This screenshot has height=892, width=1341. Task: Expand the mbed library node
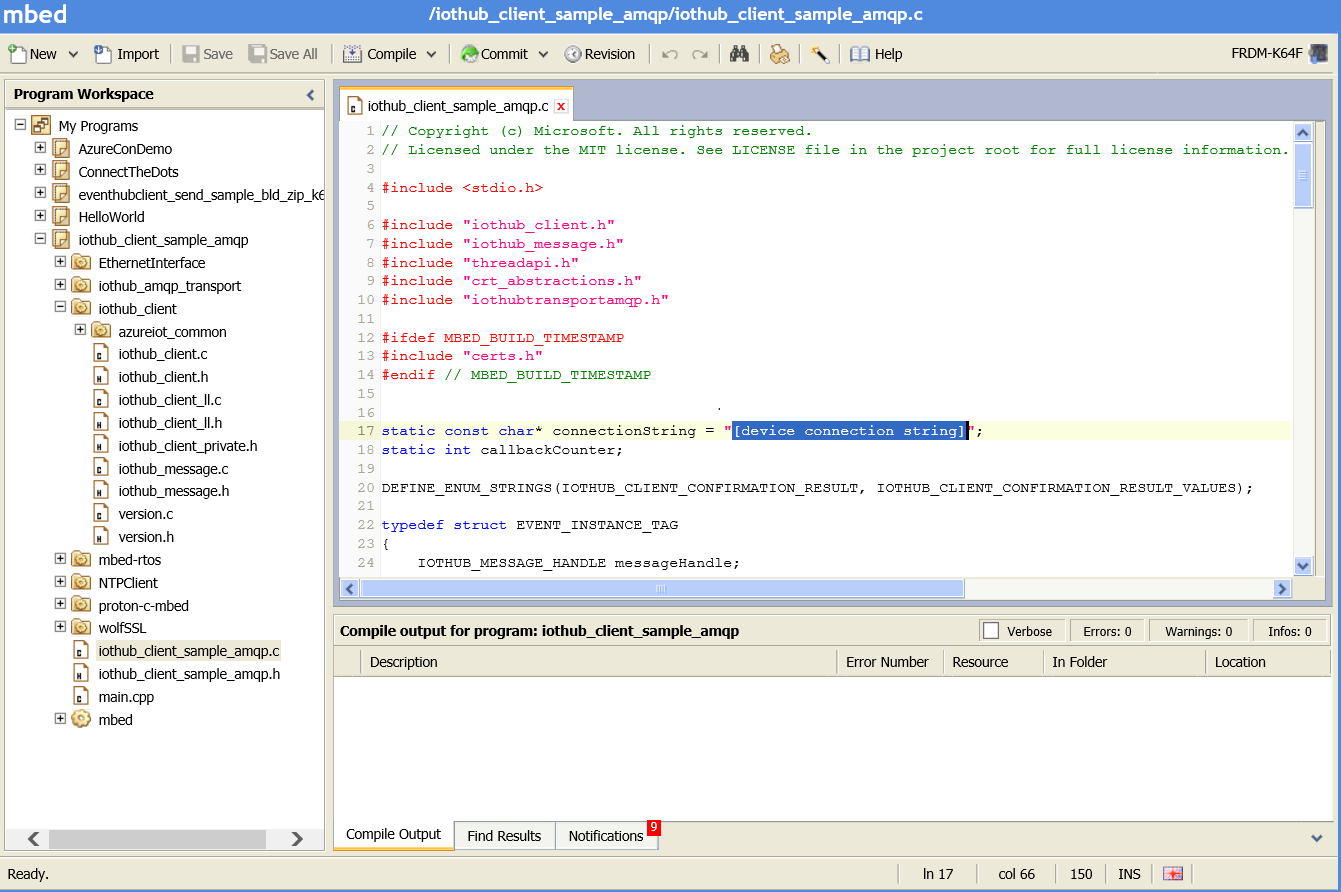[x=60, y=719]
